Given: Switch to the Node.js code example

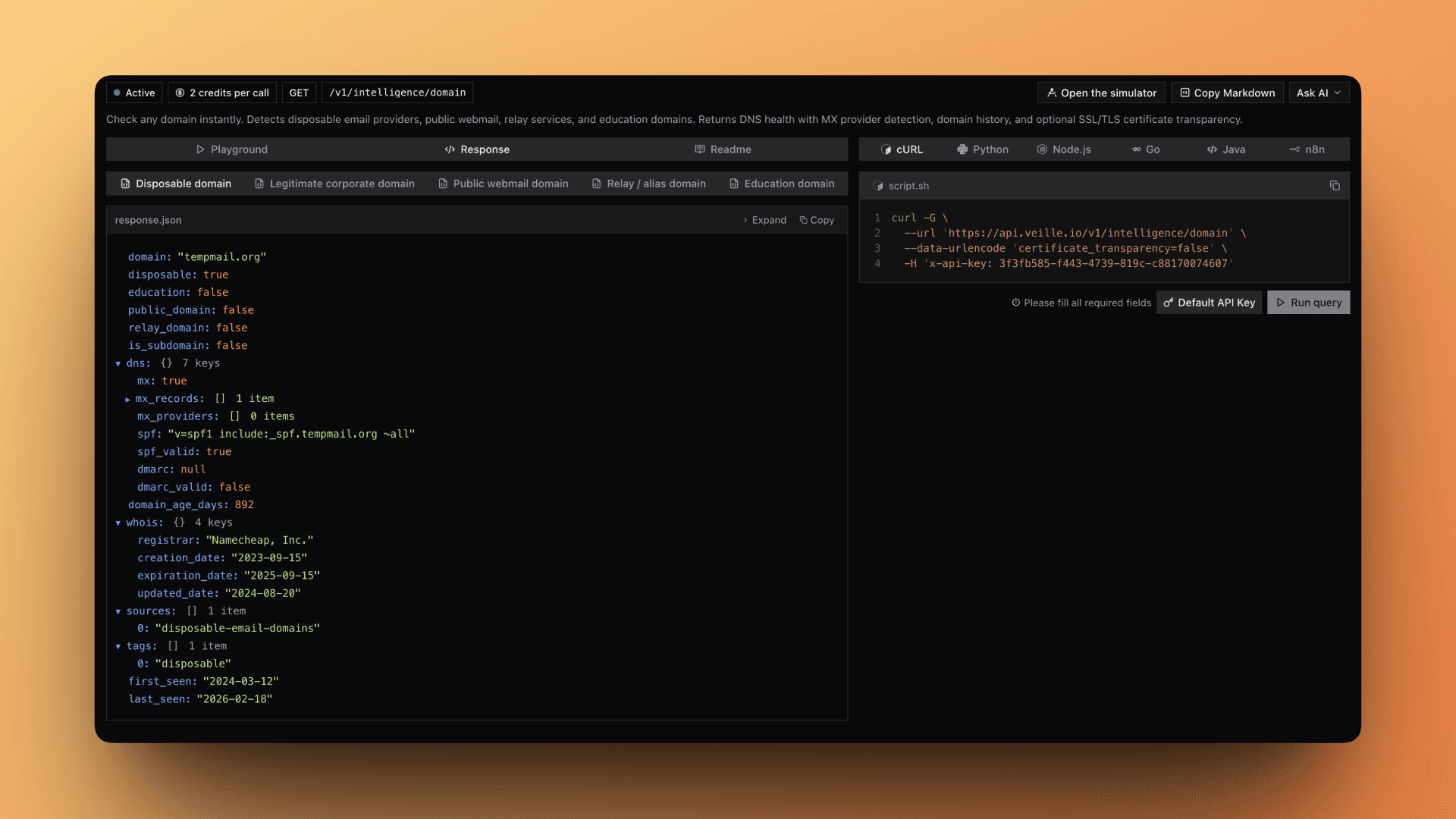Looking at the screenshot, I should pyautogui.click(x=1064, y=149).
